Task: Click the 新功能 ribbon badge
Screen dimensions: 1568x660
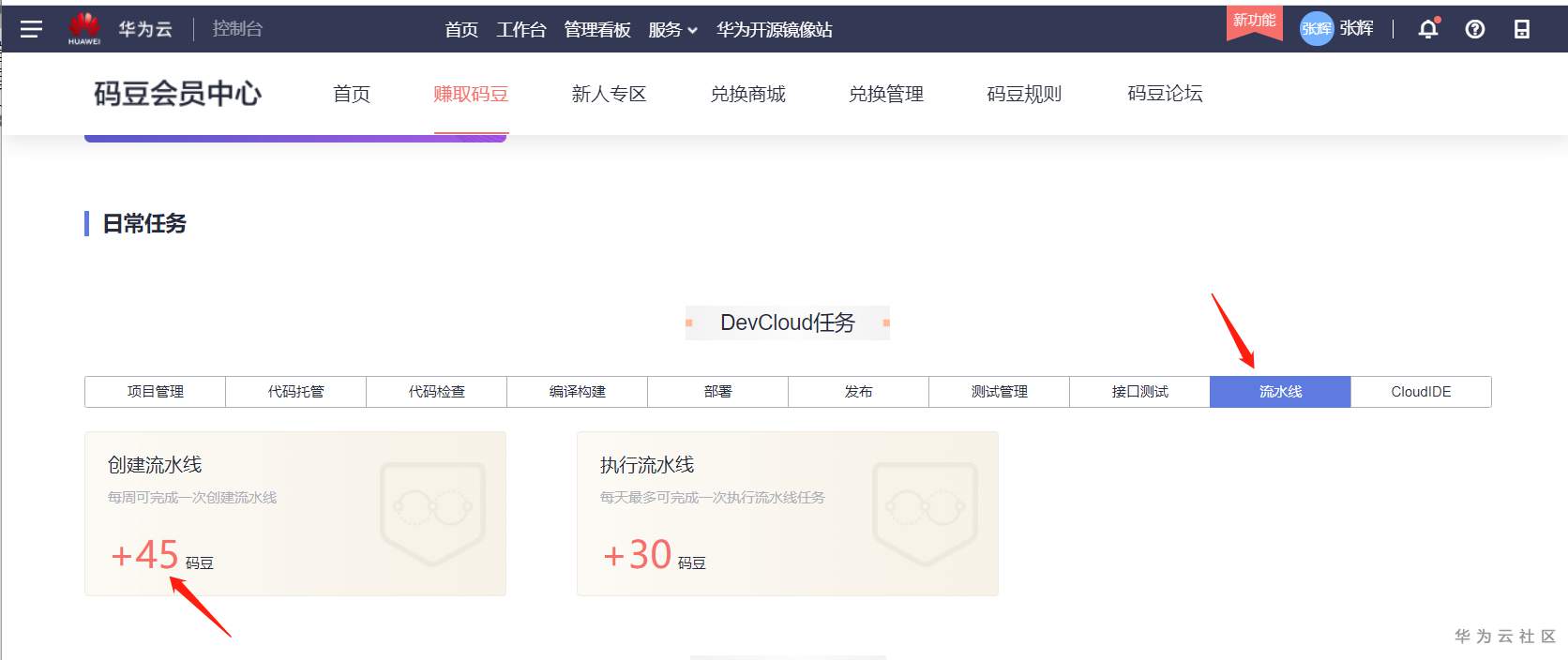Action: (x=1255, y=22)
